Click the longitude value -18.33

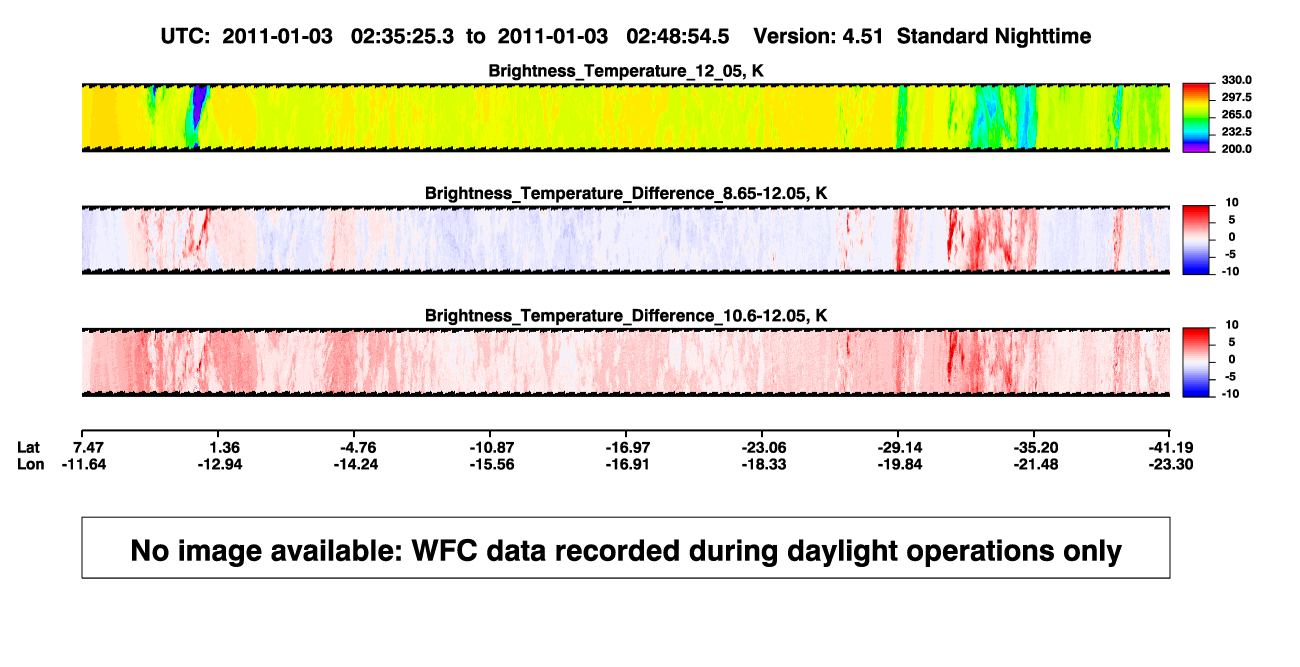click(x=764, y=464)
